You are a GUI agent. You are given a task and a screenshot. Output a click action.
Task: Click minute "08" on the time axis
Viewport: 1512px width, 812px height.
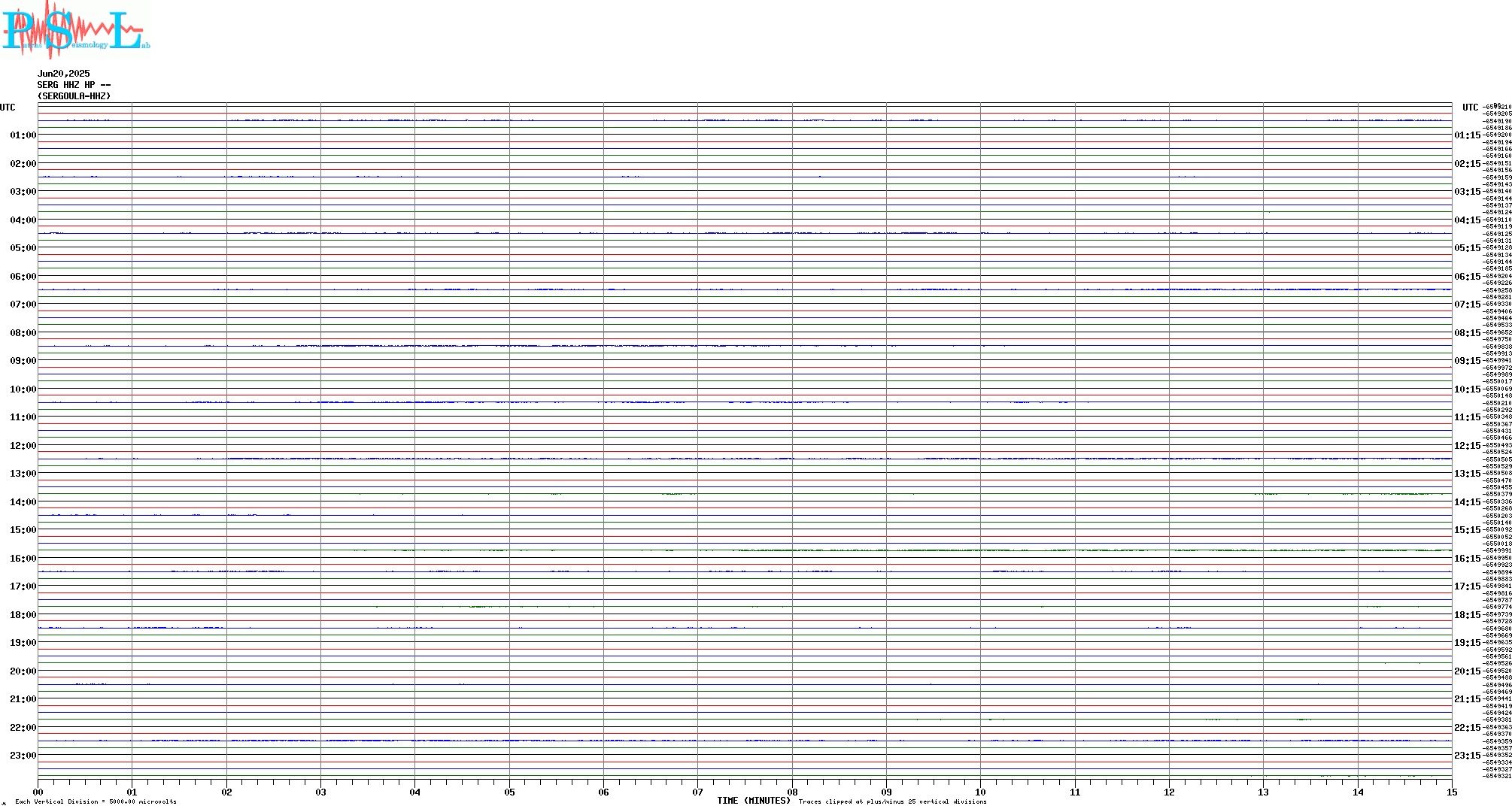(x=792, y=792)
